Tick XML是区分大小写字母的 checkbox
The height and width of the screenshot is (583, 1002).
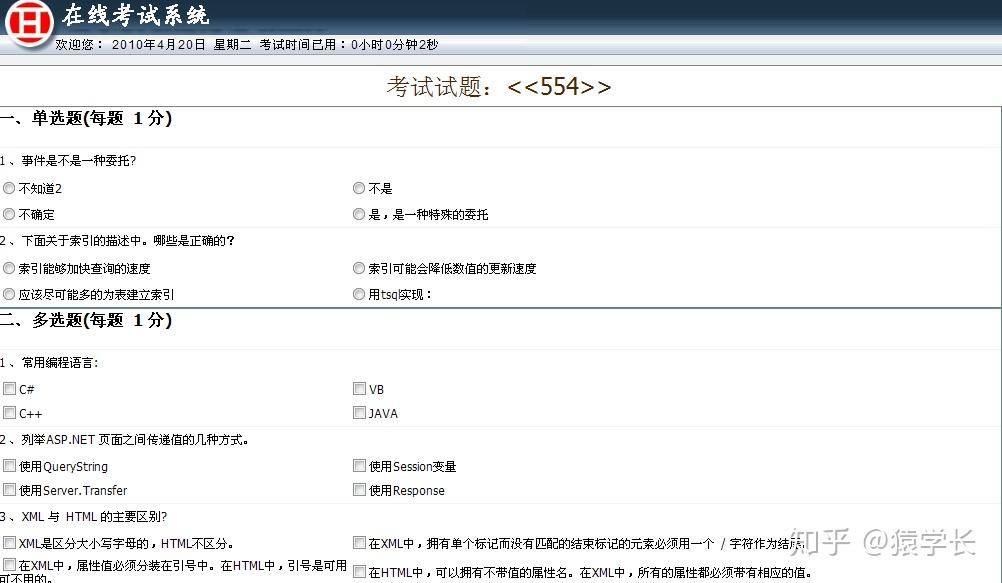pos(10,543)
